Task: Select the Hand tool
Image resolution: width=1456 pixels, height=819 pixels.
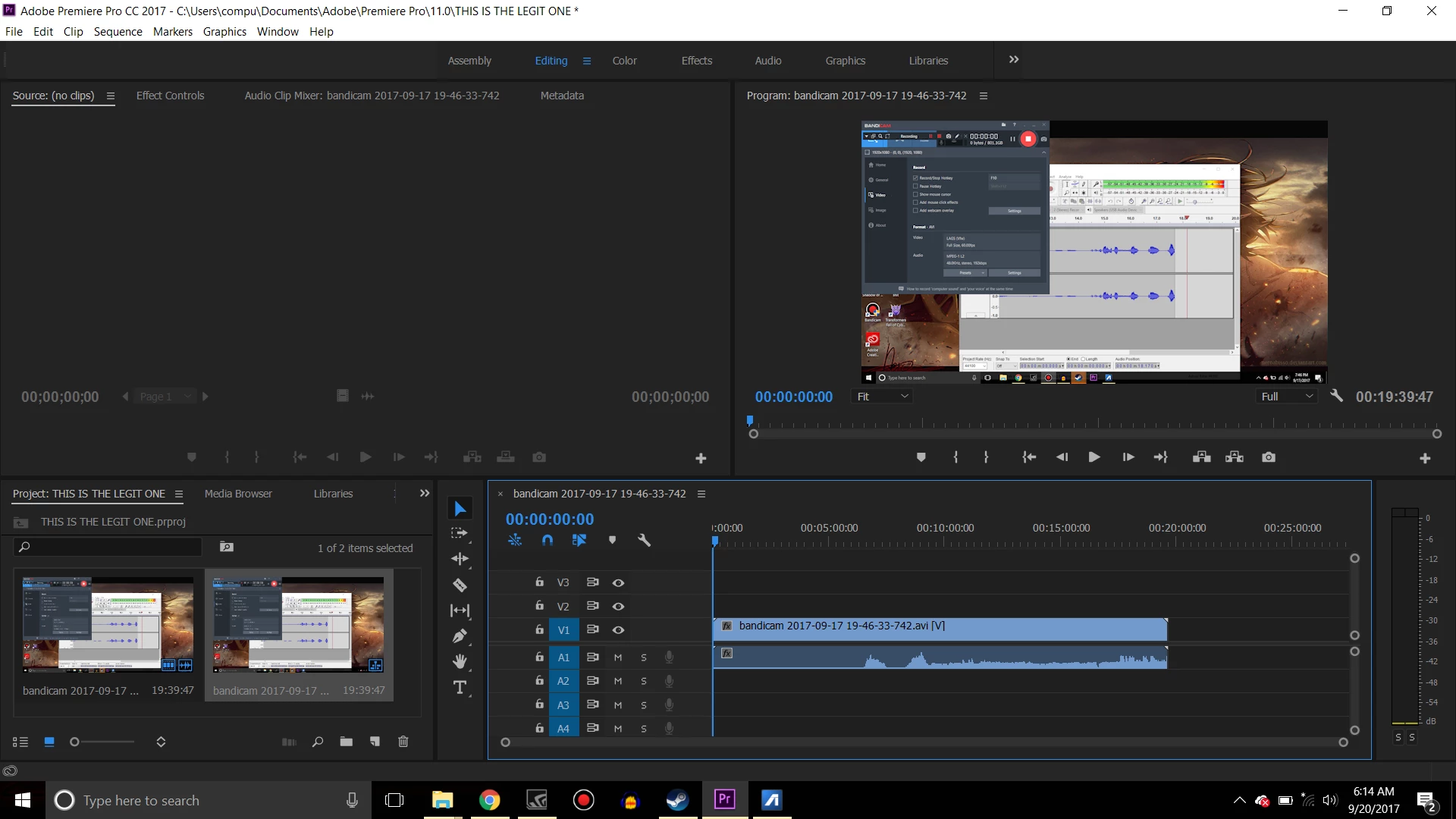Action: [460, 661]
